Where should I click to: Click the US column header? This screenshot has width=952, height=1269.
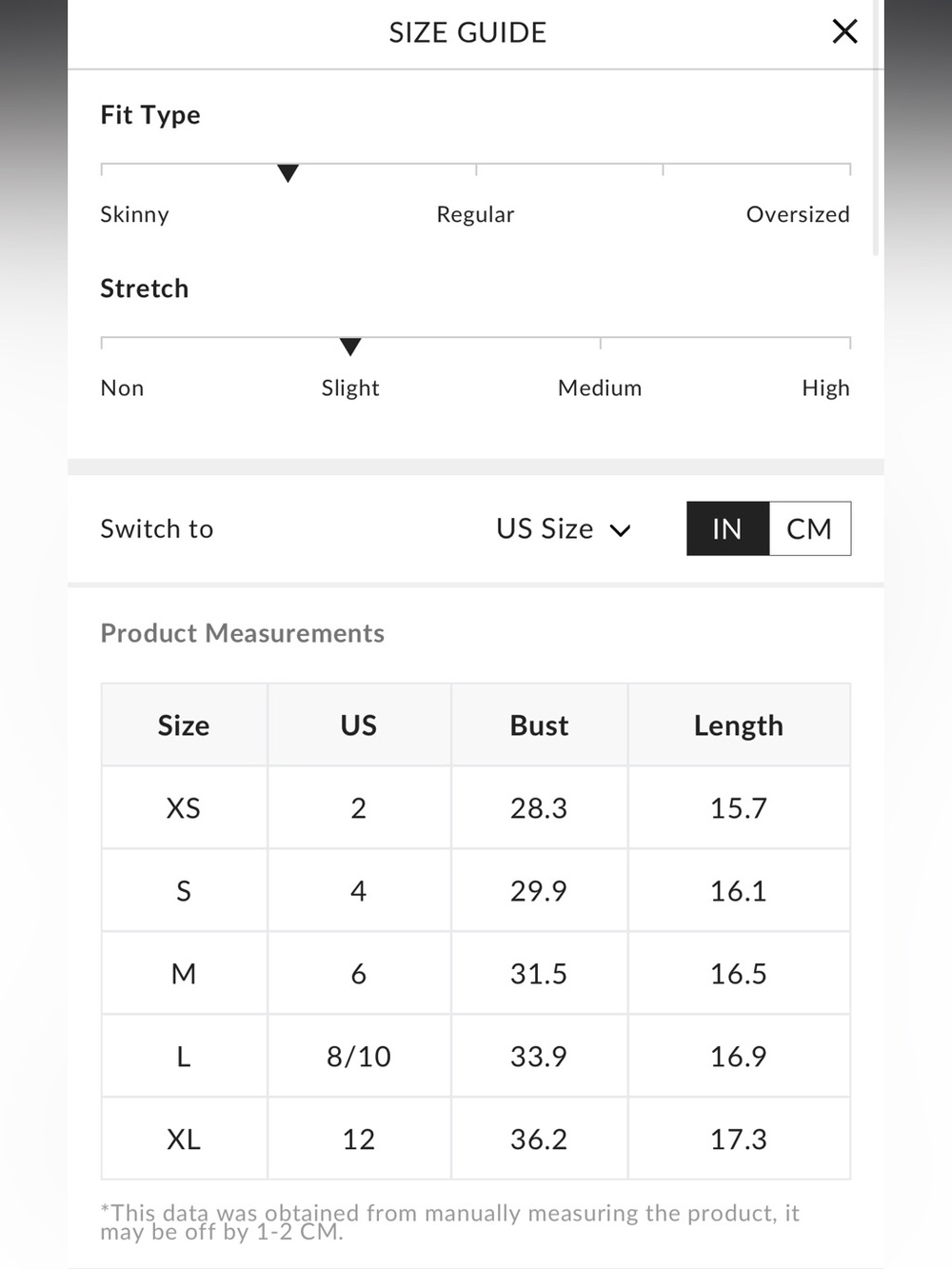pyautogui.click(x=359, y=724)
